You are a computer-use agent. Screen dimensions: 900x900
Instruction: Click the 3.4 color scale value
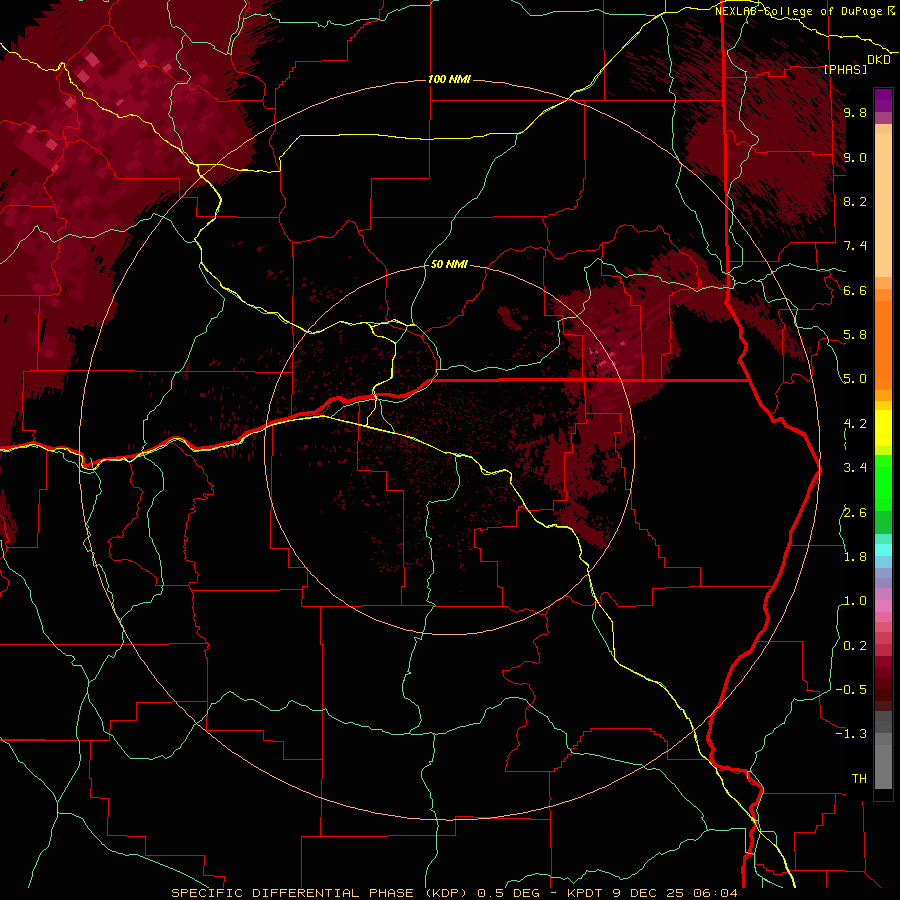click(855, 467)
